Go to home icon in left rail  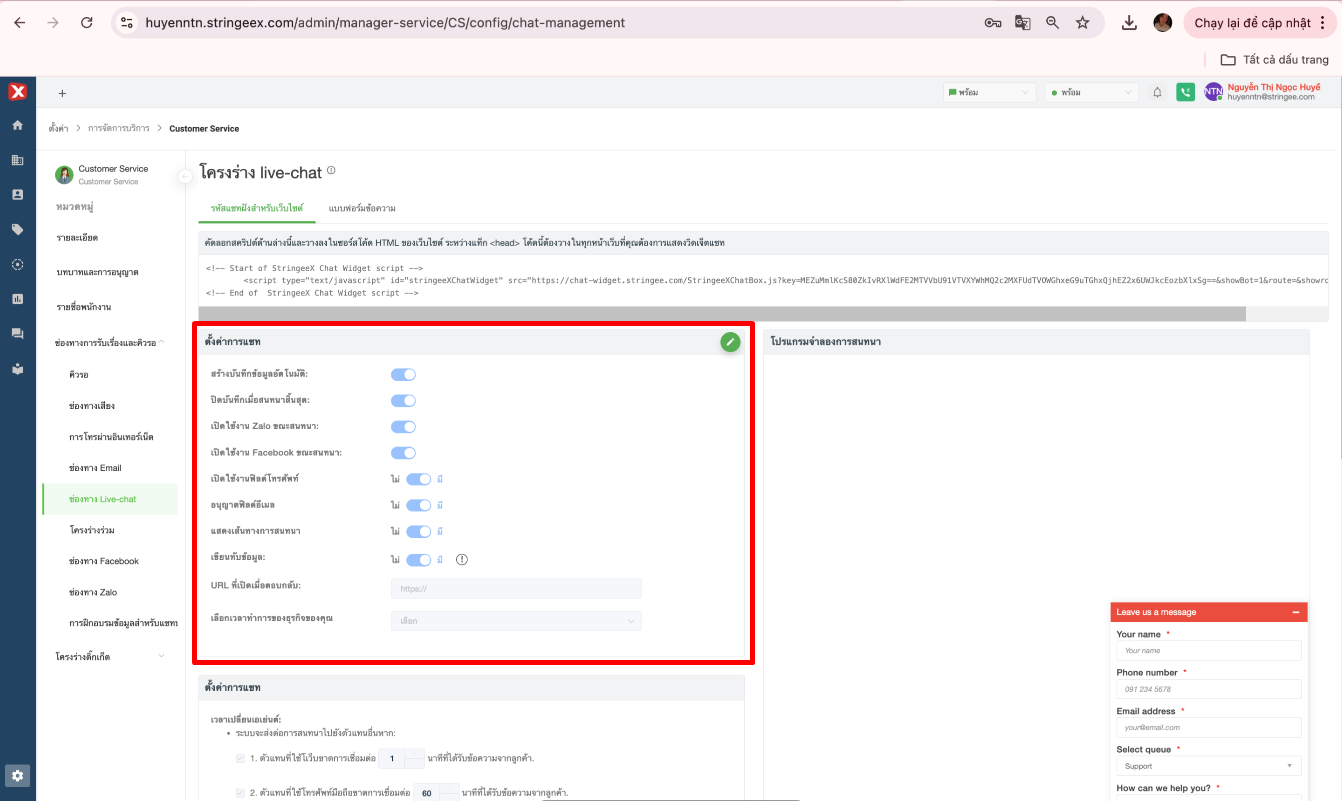coord(17,125)
